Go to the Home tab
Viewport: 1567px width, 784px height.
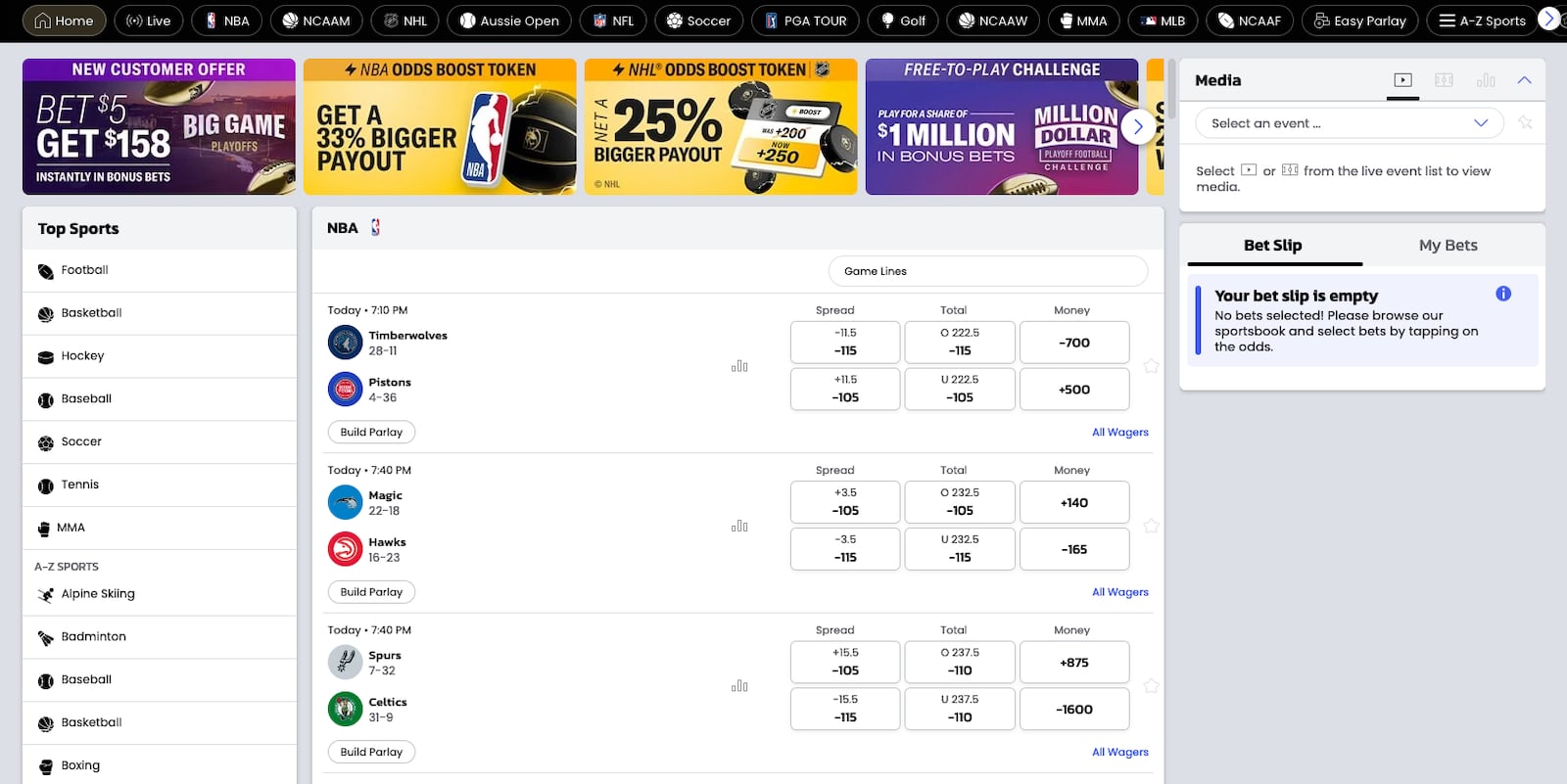click(x=65, y=21)
